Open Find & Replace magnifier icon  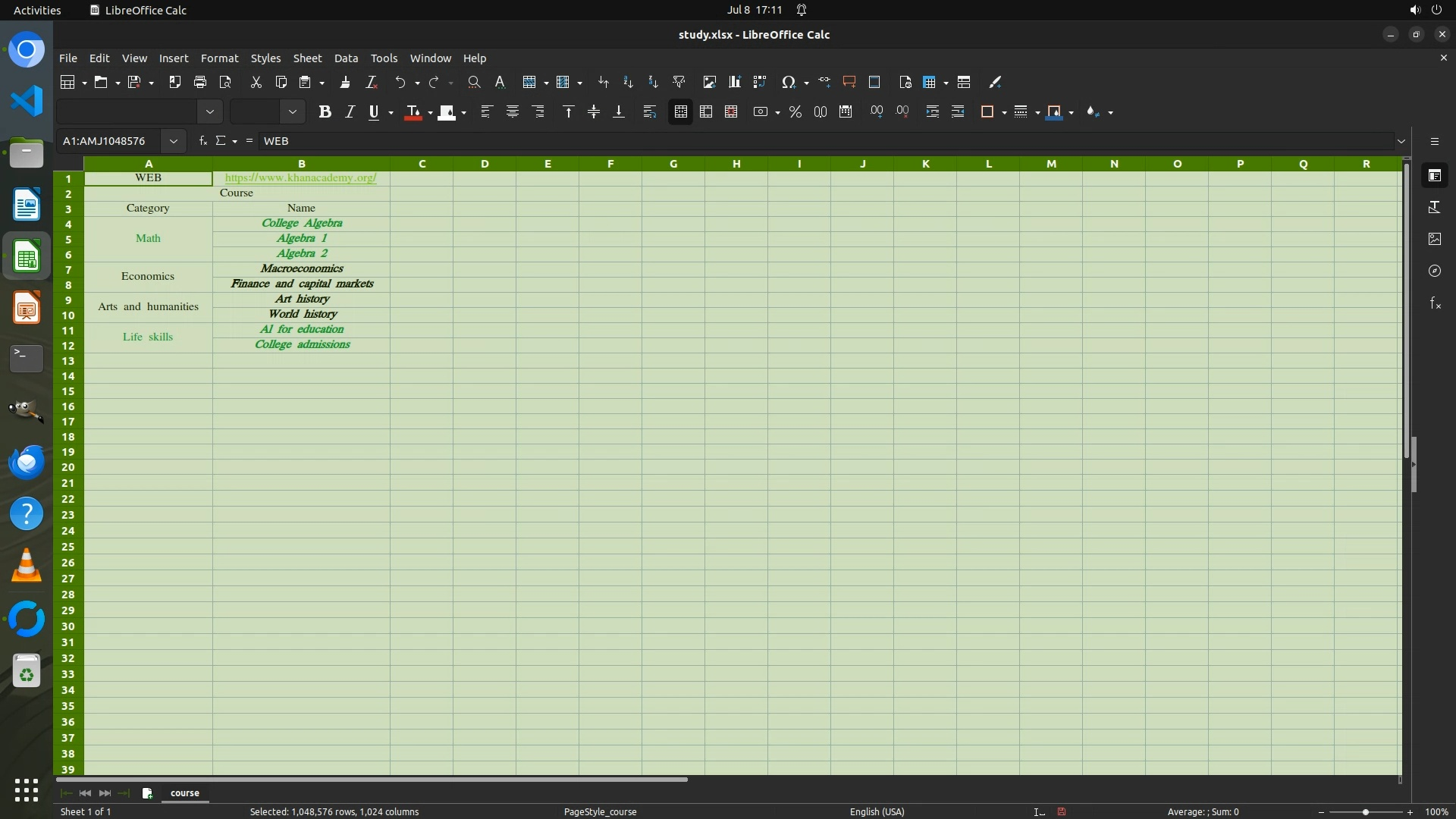click(474, 82)
